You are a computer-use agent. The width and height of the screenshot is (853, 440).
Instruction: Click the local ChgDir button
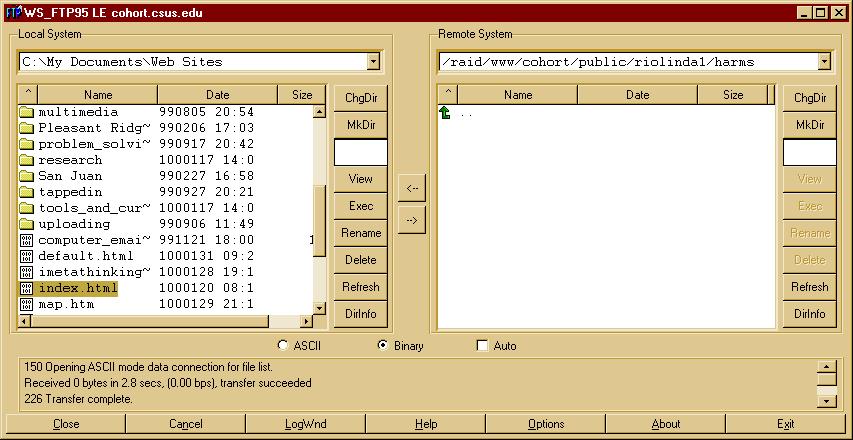pyautogui.click(x=361, y=98)
